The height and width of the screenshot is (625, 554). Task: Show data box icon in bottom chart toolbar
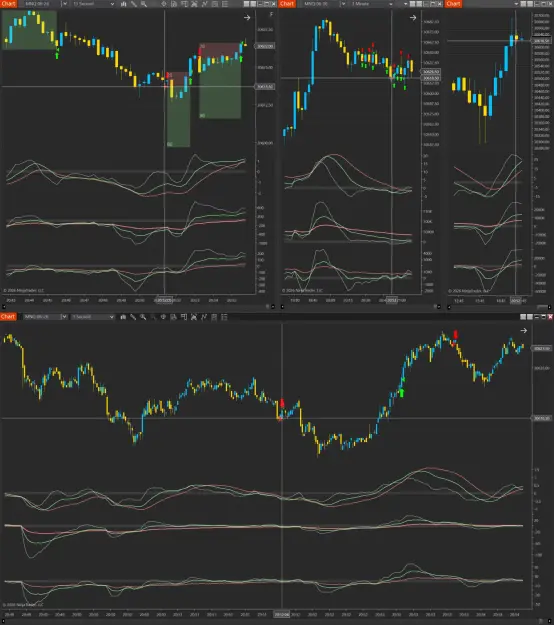tap(173, 317)
